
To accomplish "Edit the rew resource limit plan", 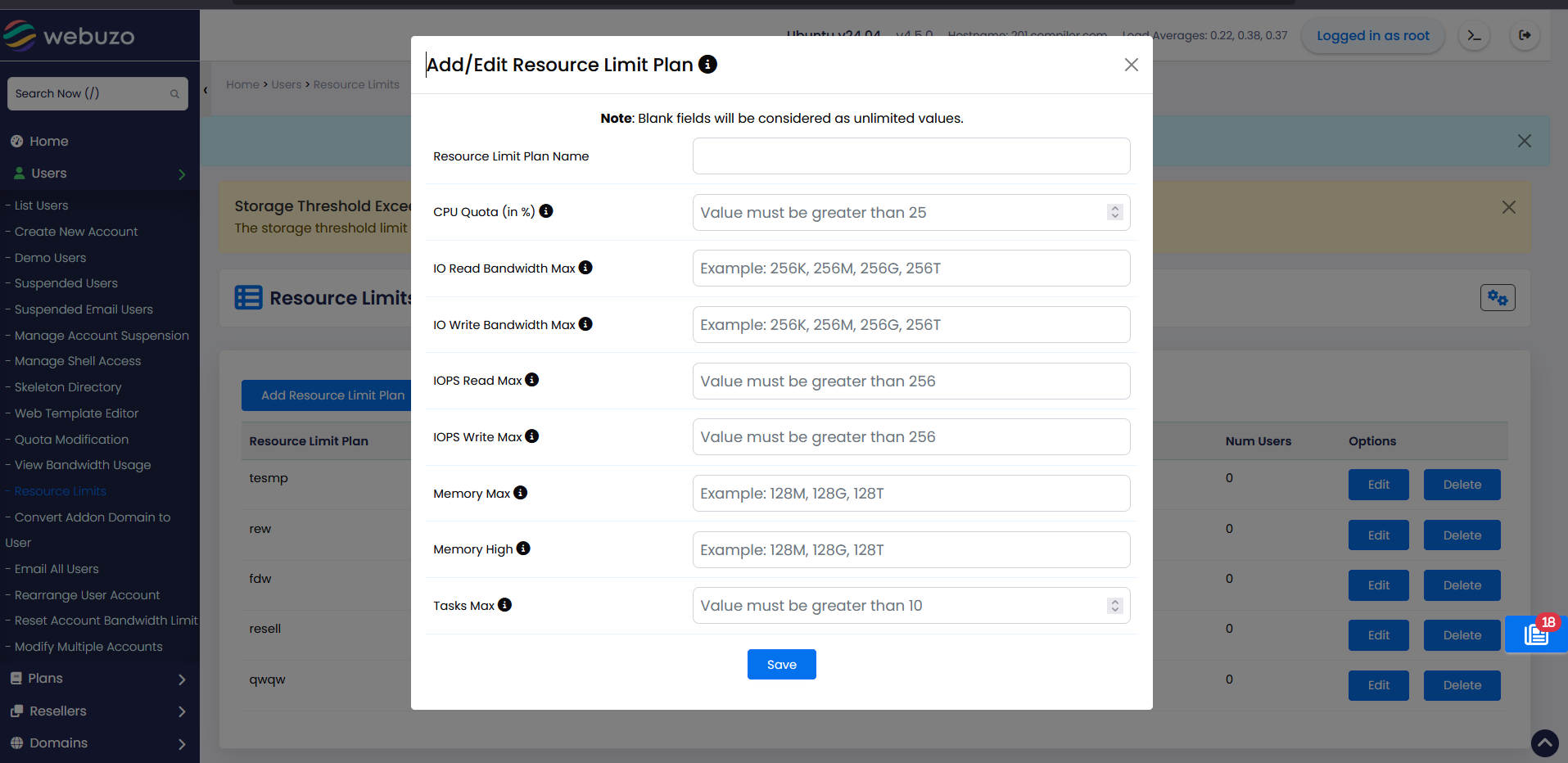I will tap(1379, 535).
